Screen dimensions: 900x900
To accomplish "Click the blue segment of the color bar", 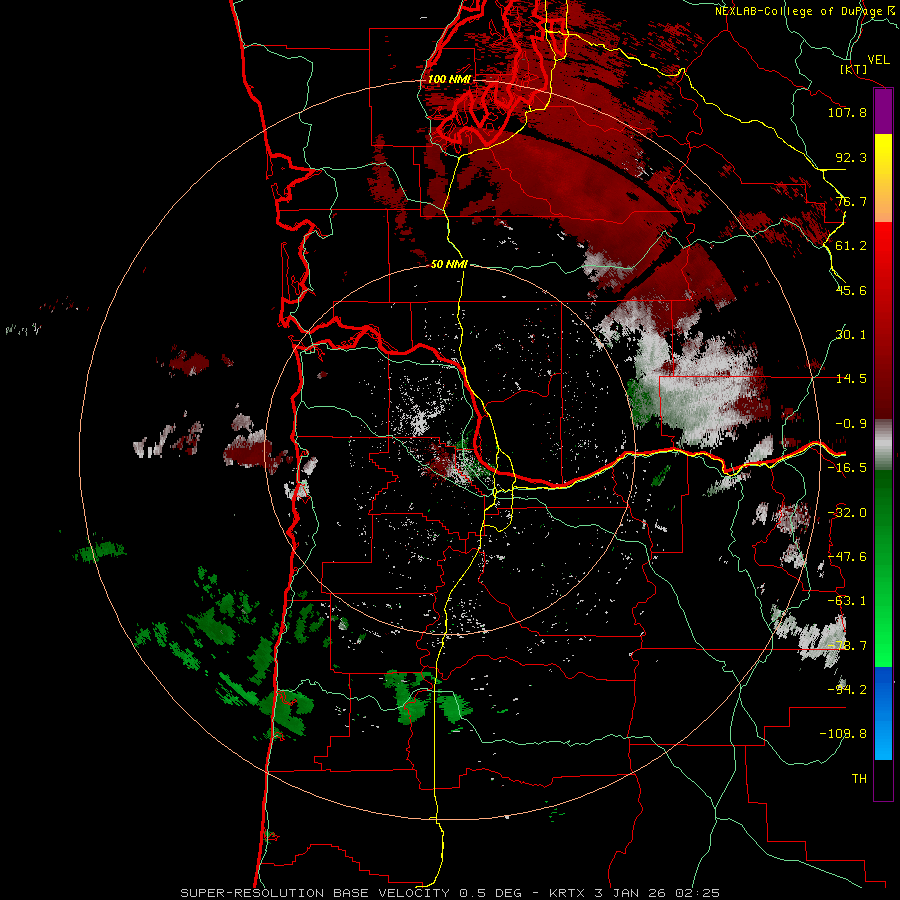I will pos(883,713).
